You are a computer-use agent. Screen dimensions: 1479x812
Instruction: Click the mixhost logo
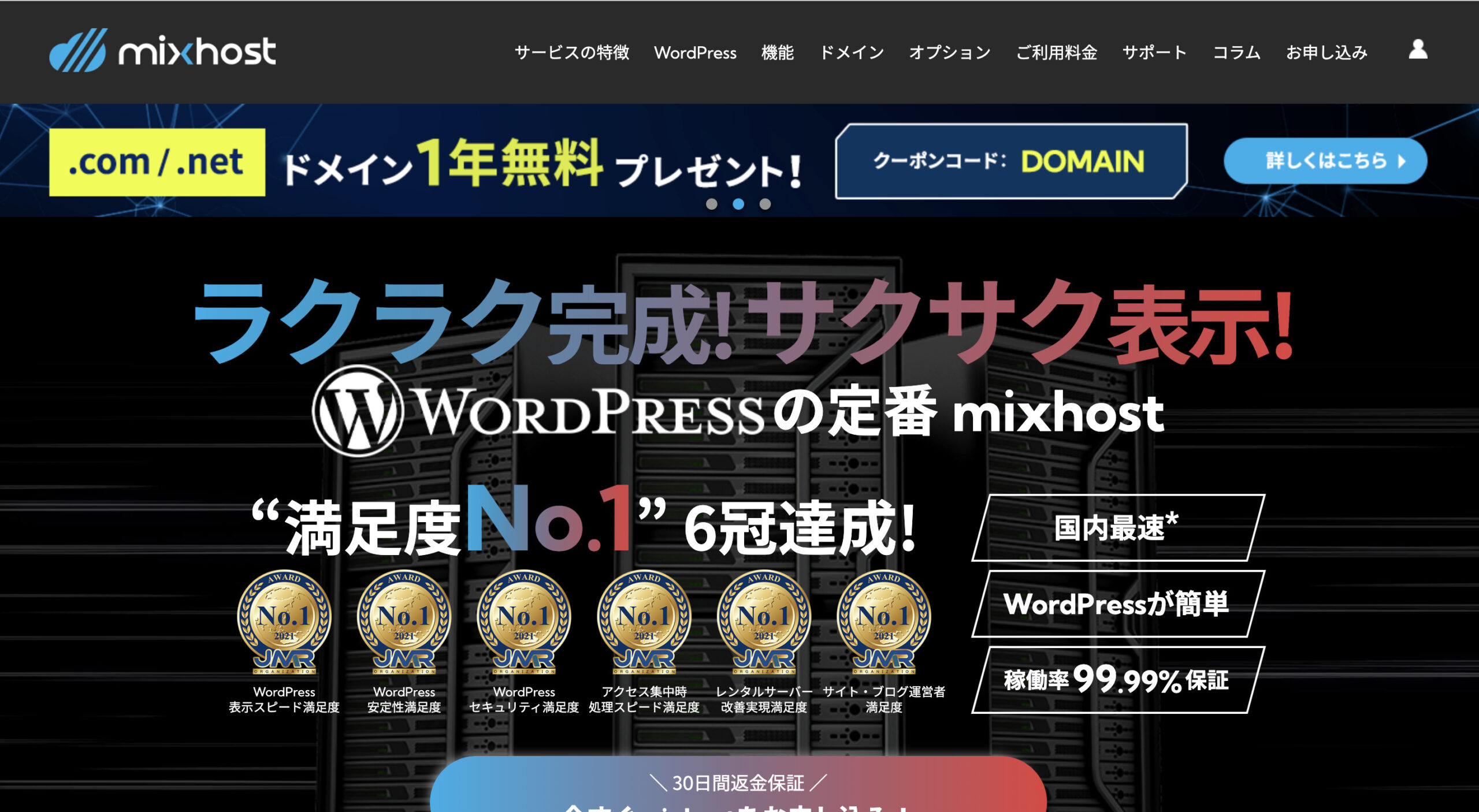coord(162,51)
